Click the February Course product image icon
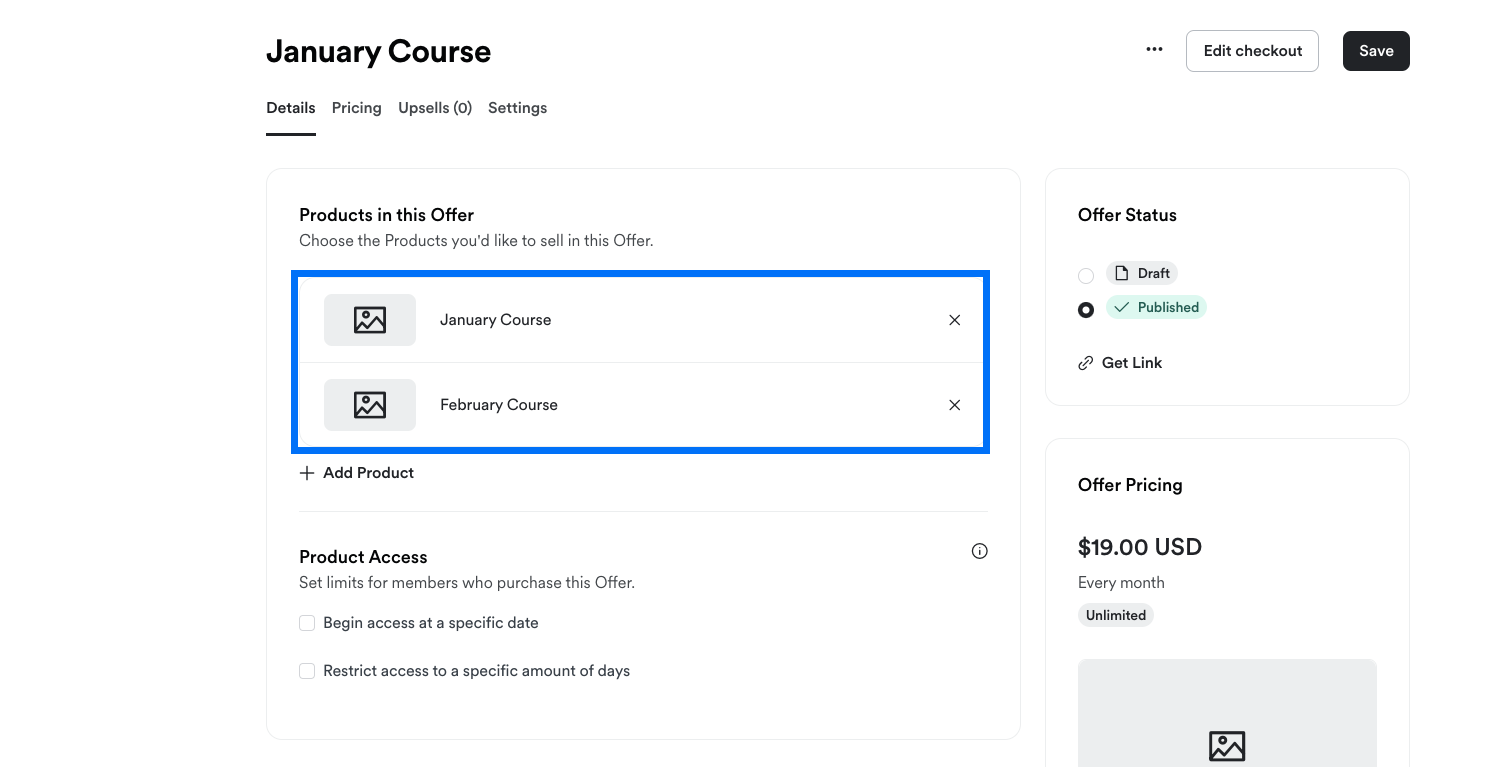Viewport: 1502px width, 767px height. 370,404
